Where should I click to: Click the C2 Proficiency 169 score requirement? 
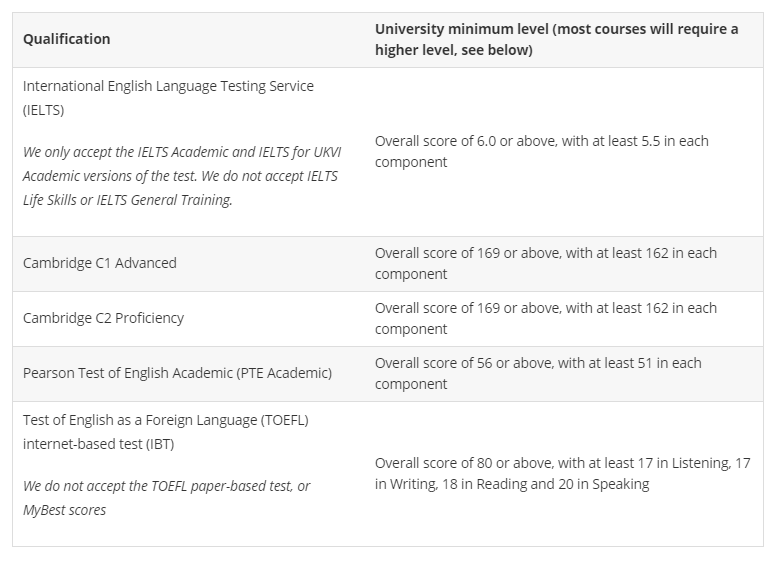point(546,318)
